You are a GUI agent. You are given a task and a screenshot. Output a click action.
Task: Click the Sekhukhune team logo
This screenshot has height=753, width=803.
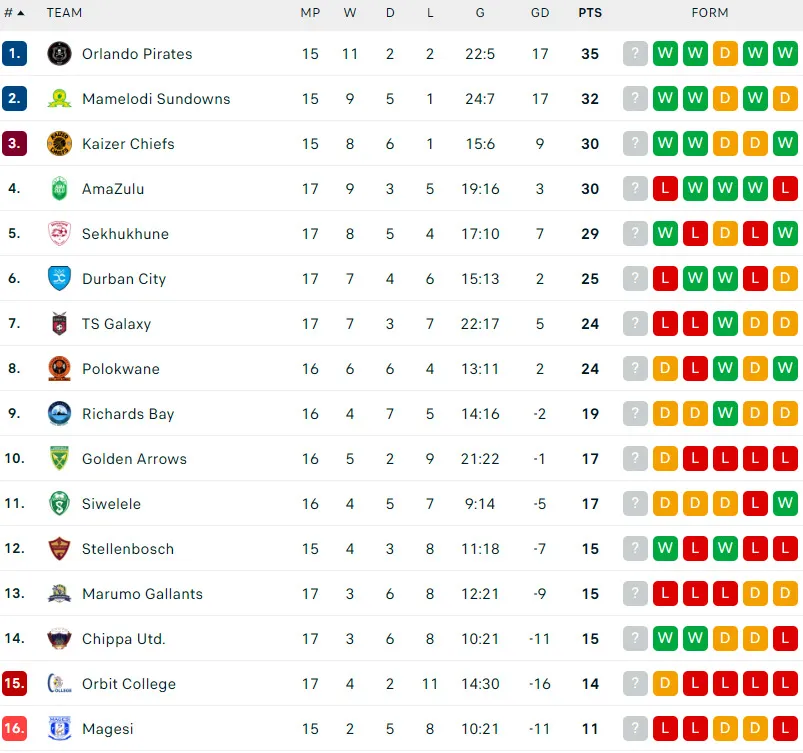[x=60, y=234]
